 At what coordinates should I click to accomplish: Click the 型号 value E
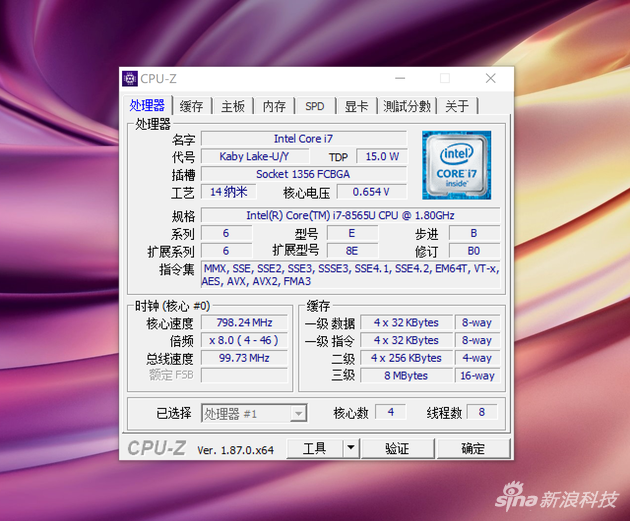click(x=352, y=233)
